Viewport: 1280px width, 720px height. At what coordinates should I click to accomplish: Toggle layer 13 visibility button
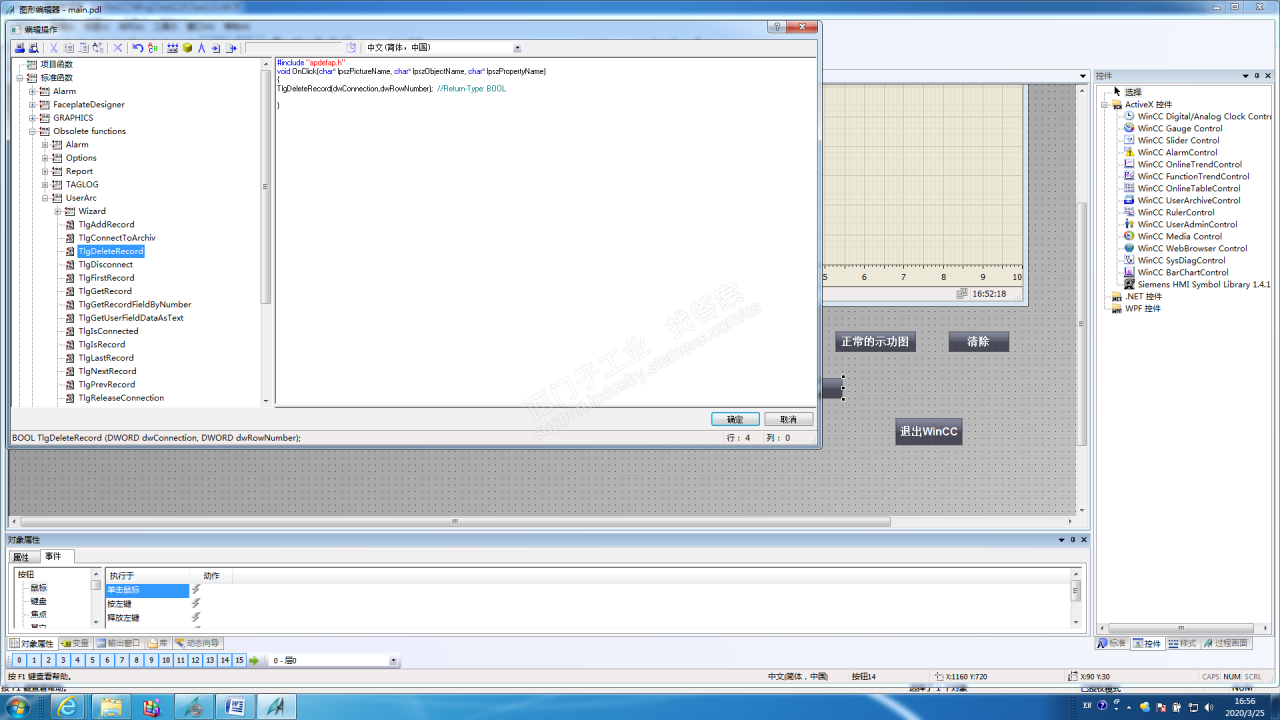coord(209,661)
